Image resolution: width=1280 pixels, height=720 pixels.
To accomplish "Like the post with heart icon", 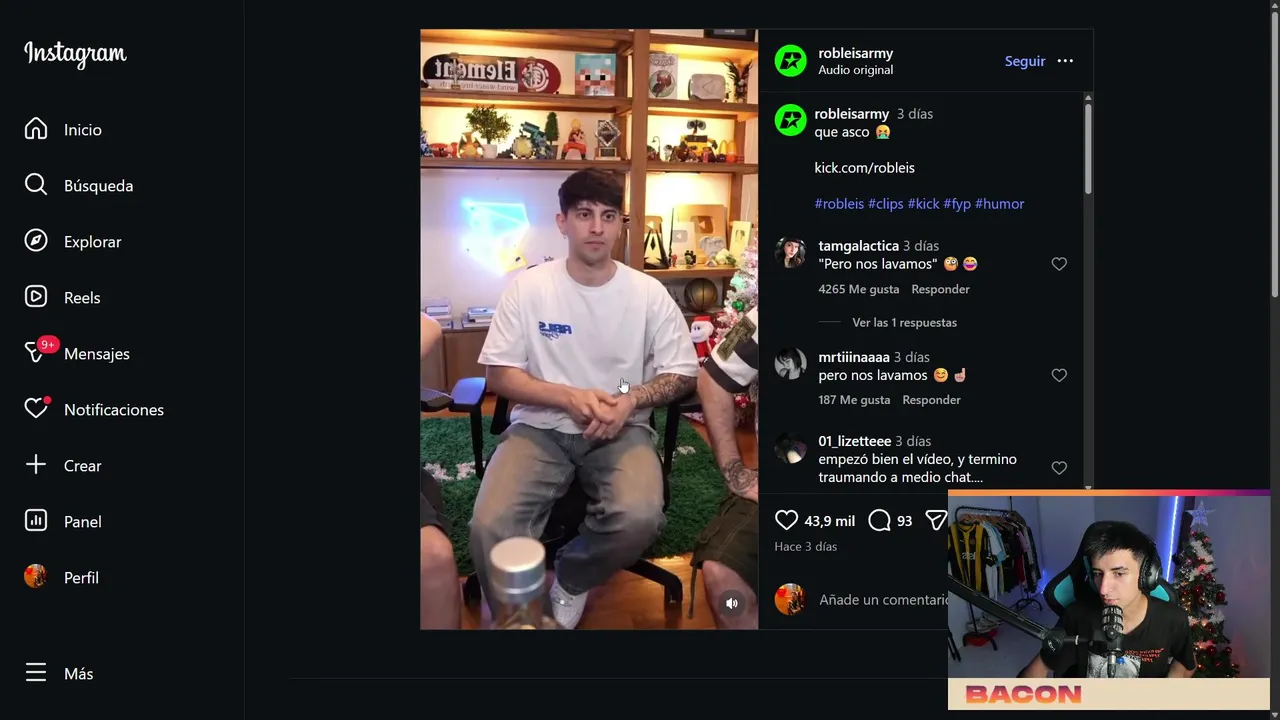I will [787, 520].
